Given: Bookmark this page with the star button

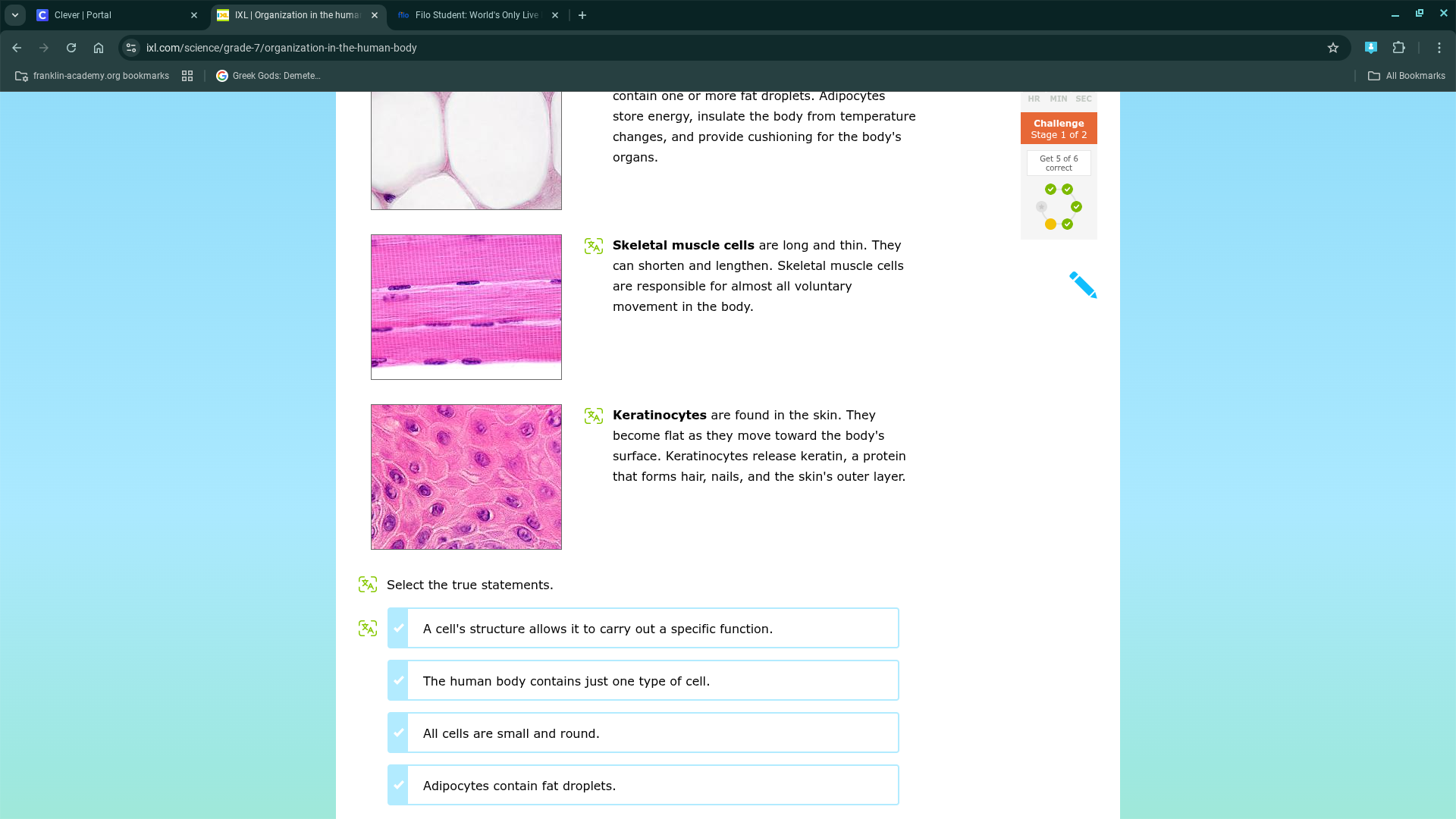Looking at the screenshot, I should pyautogui.click(x=1332, y=47).
